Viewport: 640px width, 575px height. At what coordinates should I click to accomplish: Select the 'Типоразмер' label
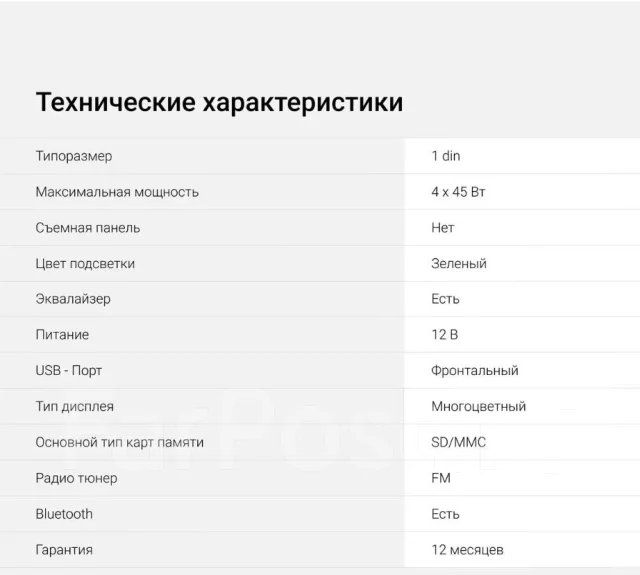pyautogui.click(x=74, y=156)
